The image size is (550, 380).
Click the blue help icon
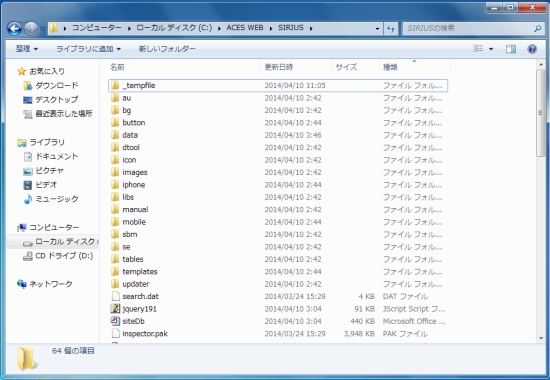click(532, 49)
